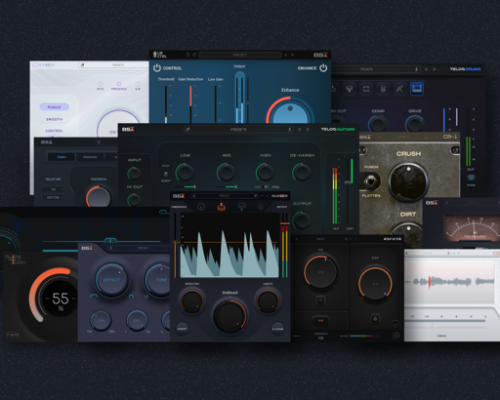Select the PRESENCE radio option in Oxygen
500x400 pixels.
click(119, 84)
